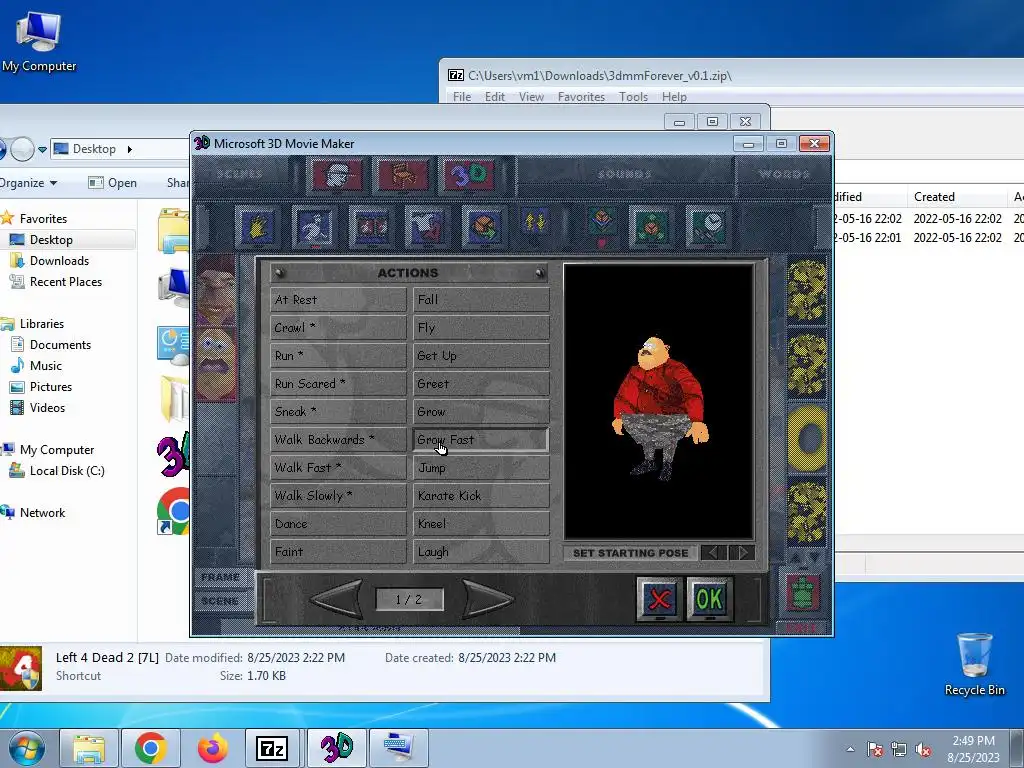Image resolution: width=1024 pixels, height=768 pixels.
Task: Click Open button in Explorer toolbar
Action: tap(112, 183)
